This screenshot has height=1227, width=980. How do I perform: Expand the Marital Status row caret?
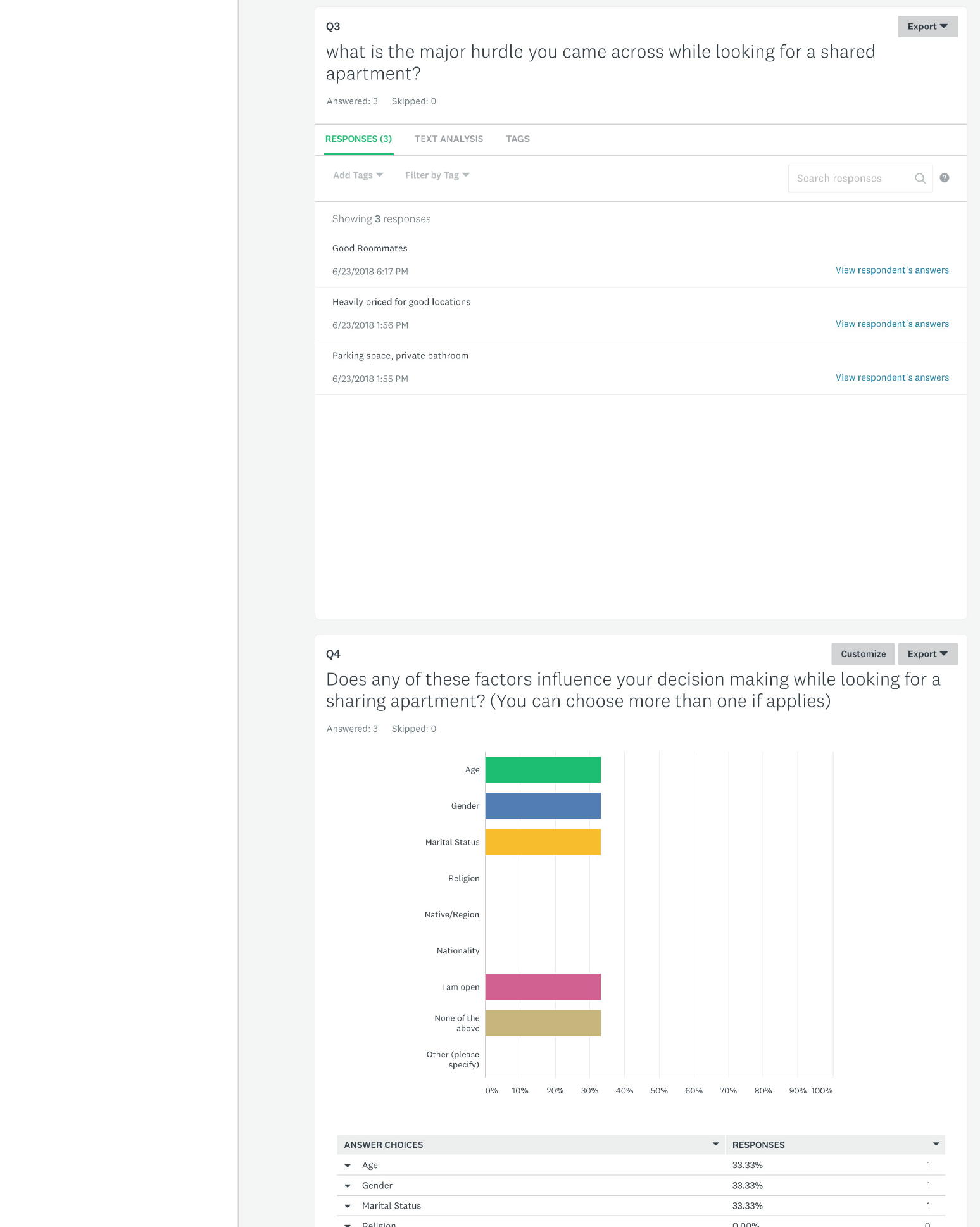click(348, 1205)
